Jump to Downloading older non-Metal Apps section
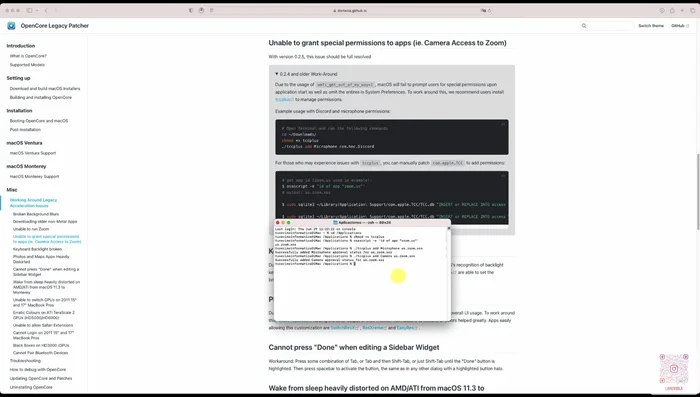This screenshot has height=397, width=700. 45,222
